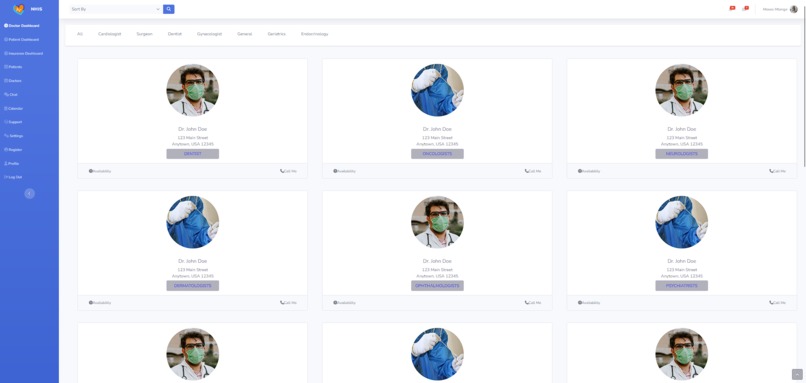Click the PSYCHIATRISTS specialty button

(x=682, y=286)
